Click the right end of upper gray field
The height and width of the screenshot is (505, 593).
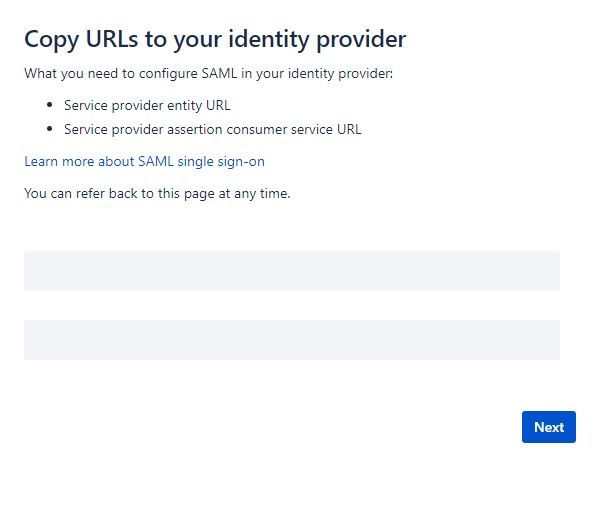pyautogui.click(x=545, y=271)
